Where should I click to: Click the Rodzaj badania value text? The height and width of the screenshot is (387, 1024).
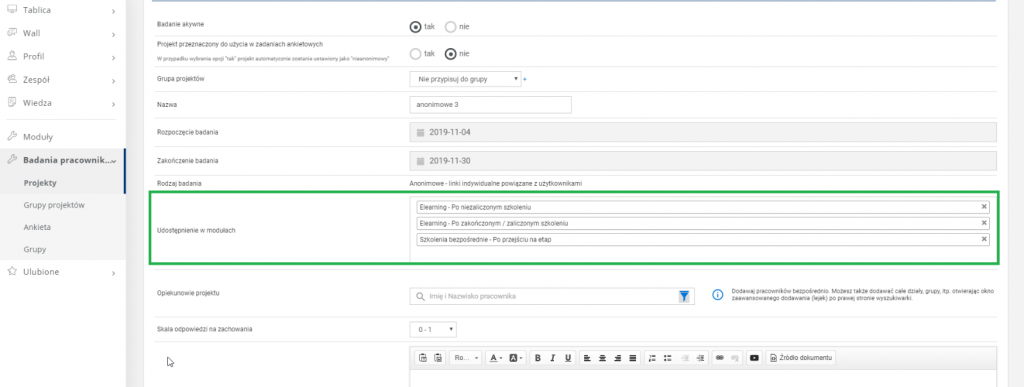pyautogui.click(x=495, y=183)
